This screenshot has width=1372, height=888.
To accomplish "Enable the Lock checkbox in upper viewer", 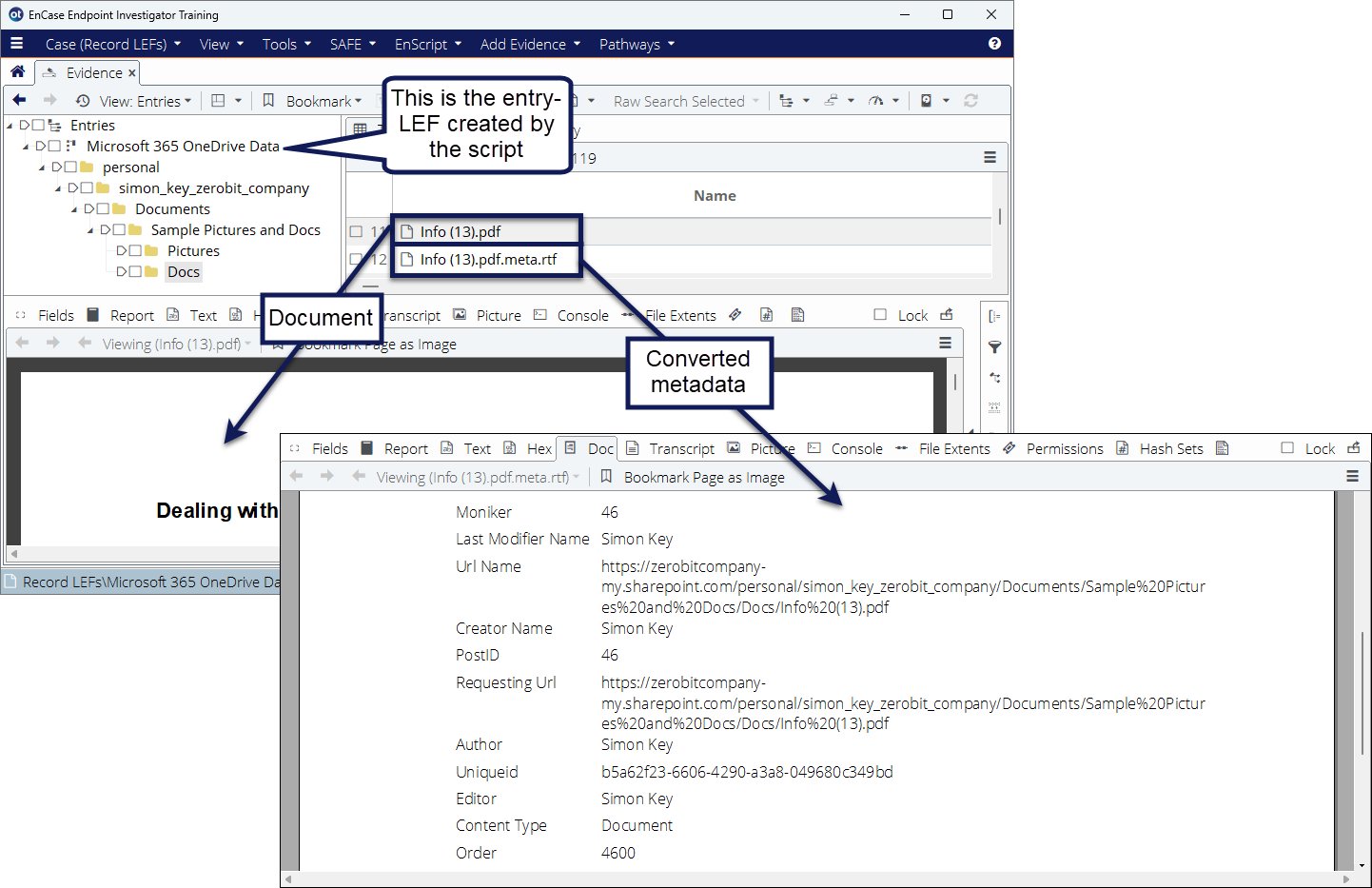I will coord(880,315).
